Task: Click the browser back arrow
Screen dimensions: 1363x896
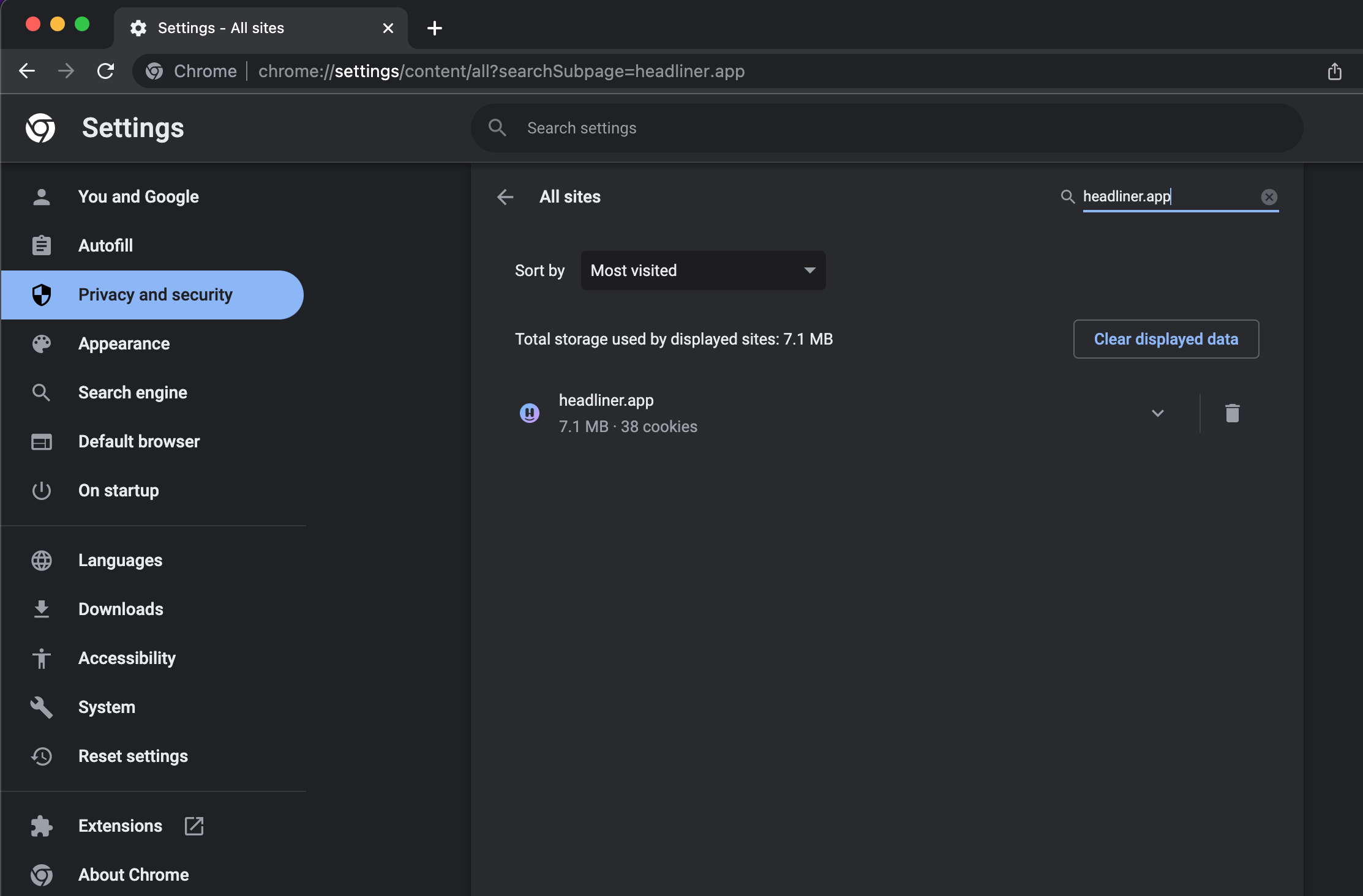Action: click(x=27, y=71)
